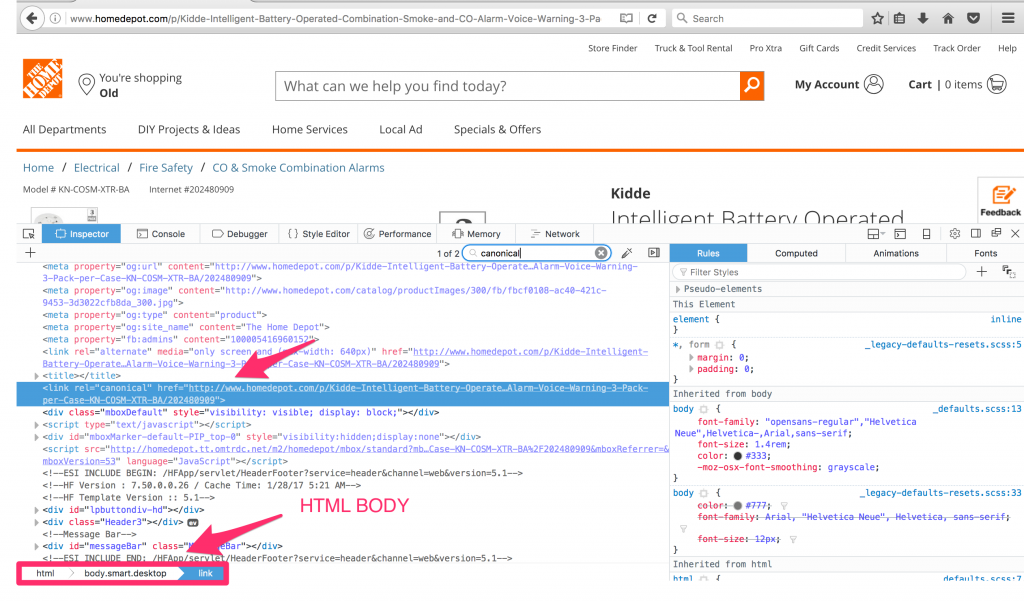Open devtools Toolbox Options gear
Viewport: 1024px width, 602px height.
coord(955,234)
